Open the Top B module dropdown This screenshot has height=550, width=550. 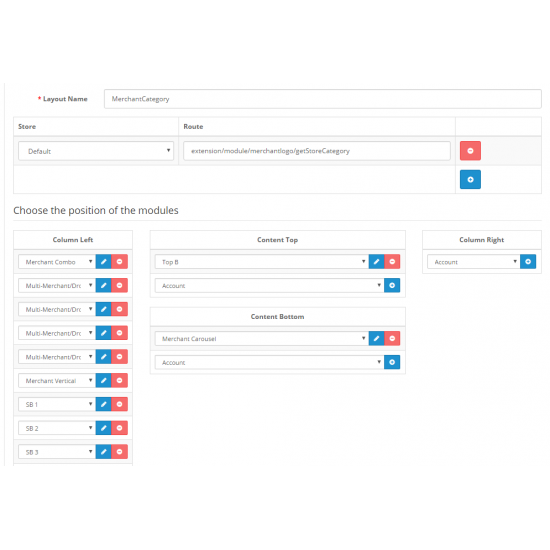[262, 262]
